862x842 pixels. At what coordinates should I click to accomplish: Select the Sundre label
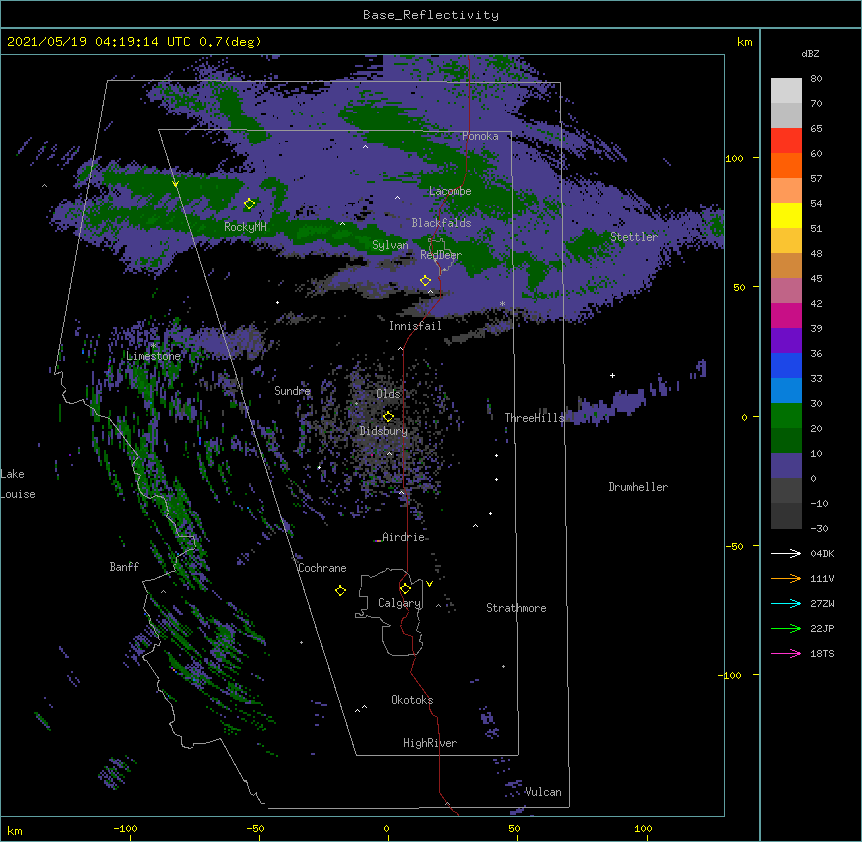click(x=292, y=391)
